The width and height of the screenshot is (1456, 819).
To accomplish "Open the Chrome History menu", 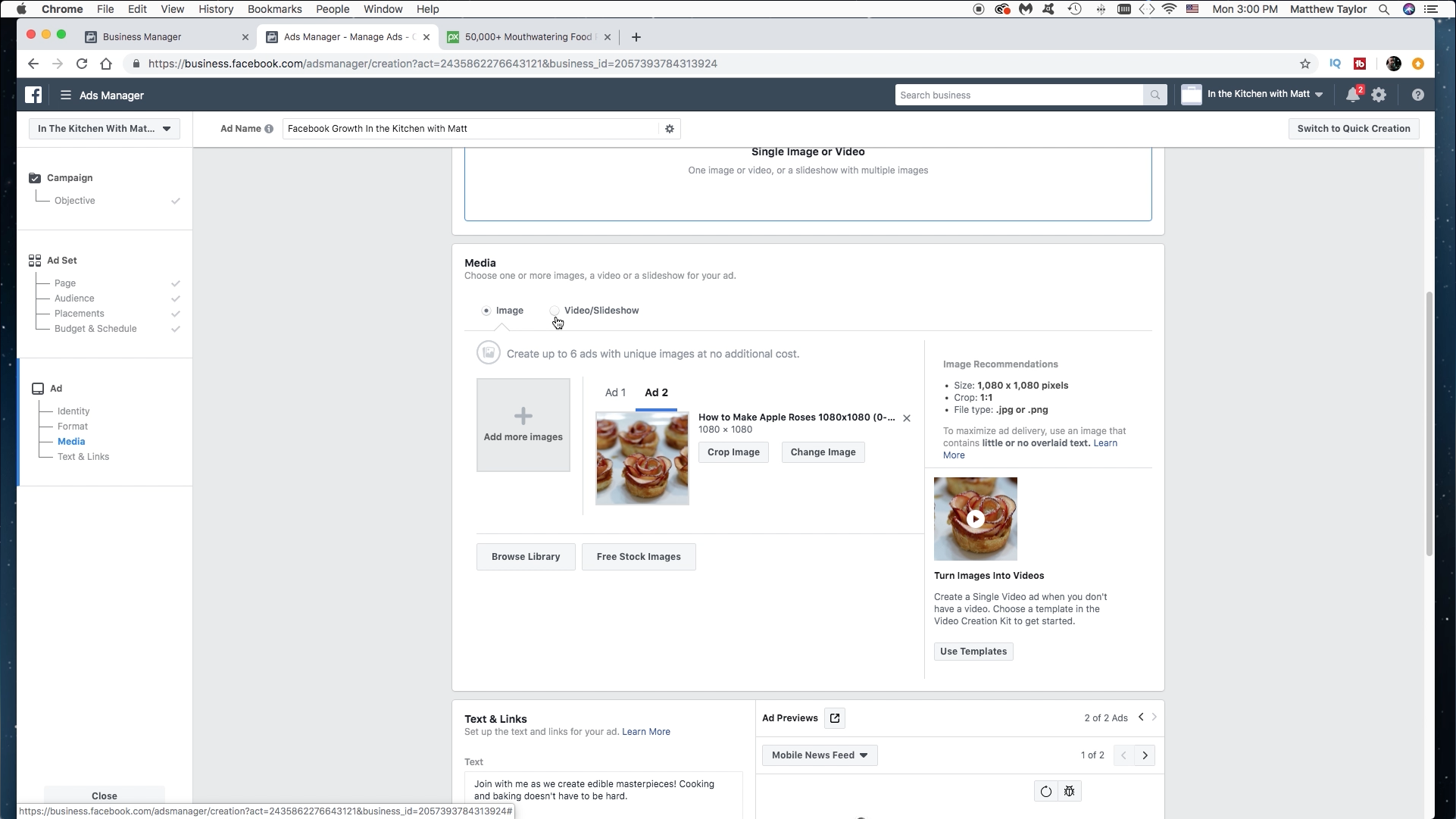I will [216, 9].
